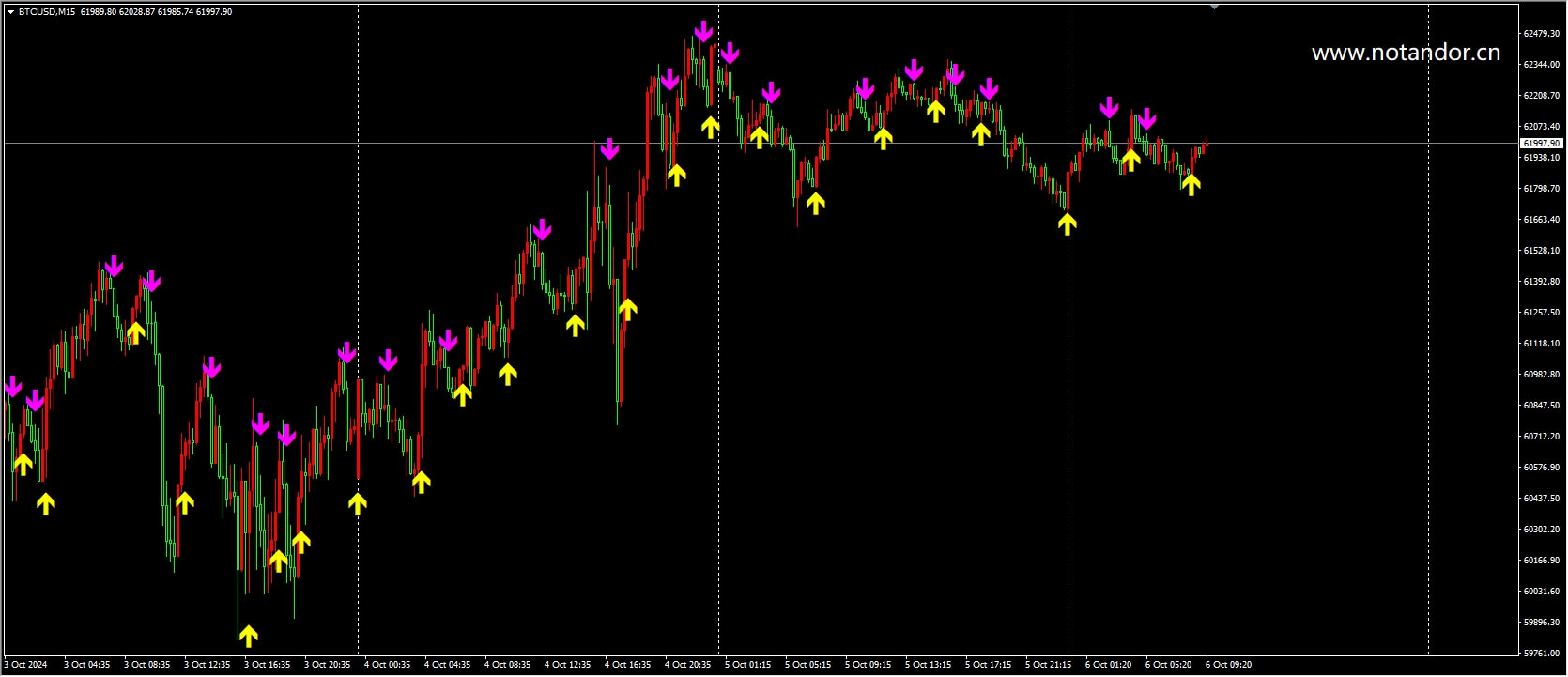Select the first magenta down arrow at far left
Viewport: 1568px width, 677px height.
tap(12, 386)
